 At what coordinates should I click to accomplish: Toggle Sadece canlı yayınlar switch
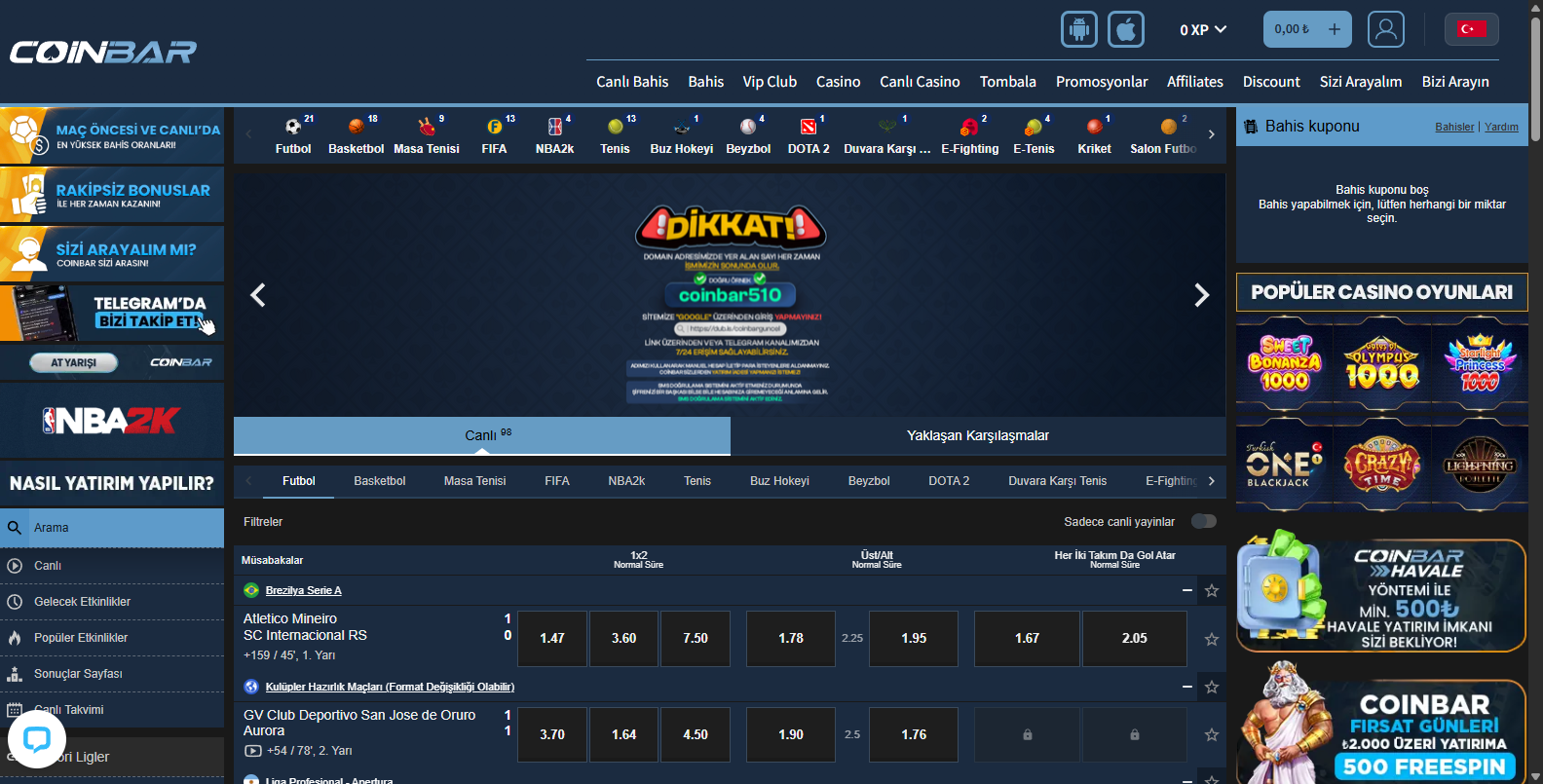coord(1204,521)
